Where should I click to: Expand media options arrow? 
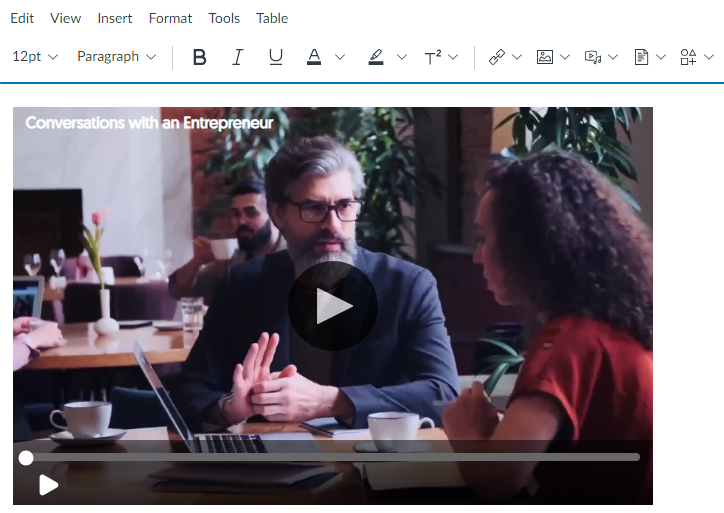click(x=613, y=57)
